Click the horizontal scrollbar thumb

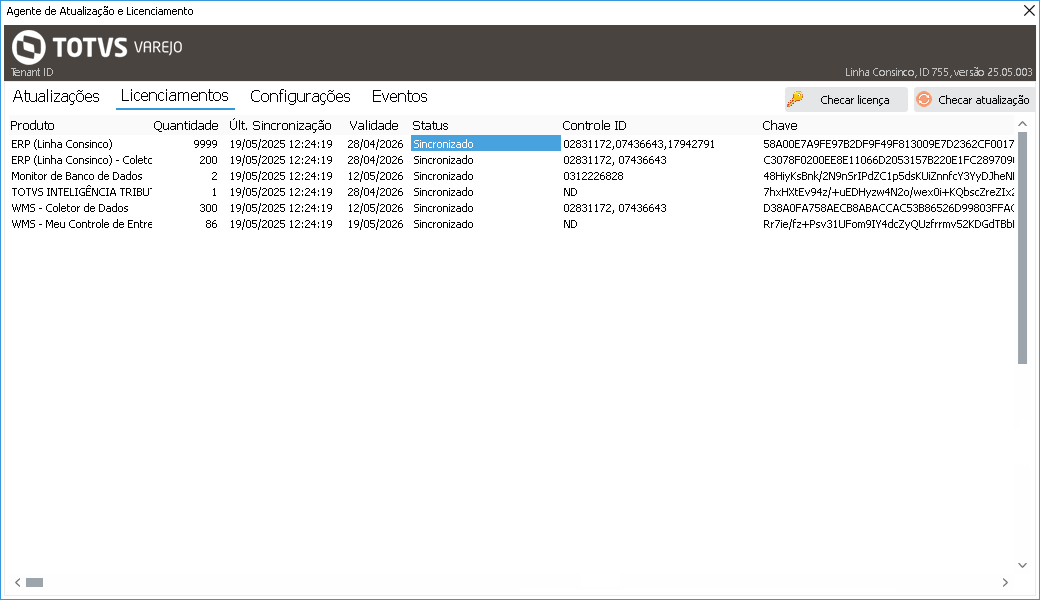34,582
